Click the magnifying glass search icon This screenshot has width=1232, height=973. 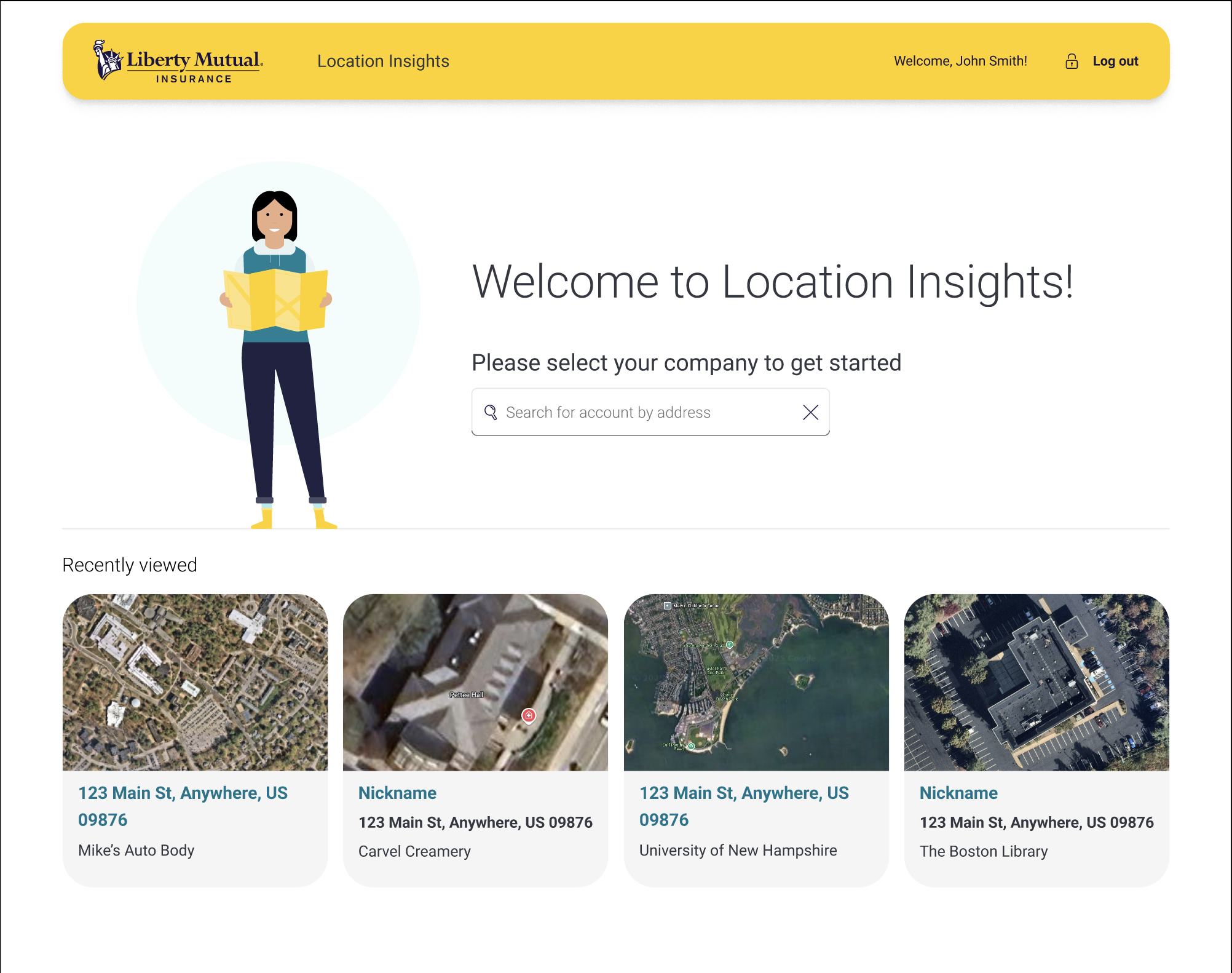click(490, 412)
